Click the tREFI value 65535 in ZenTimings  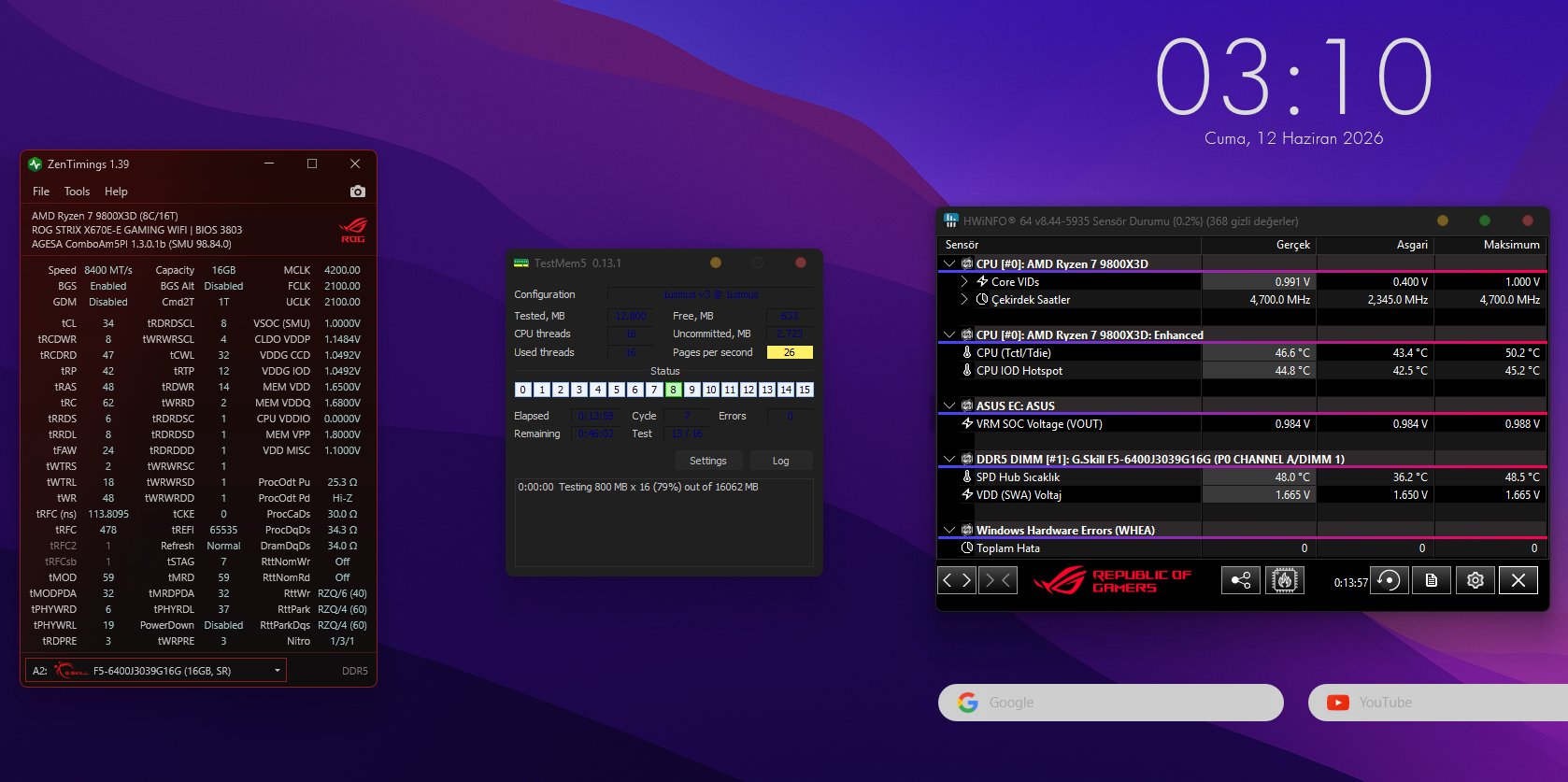click(x=223, y=530)
